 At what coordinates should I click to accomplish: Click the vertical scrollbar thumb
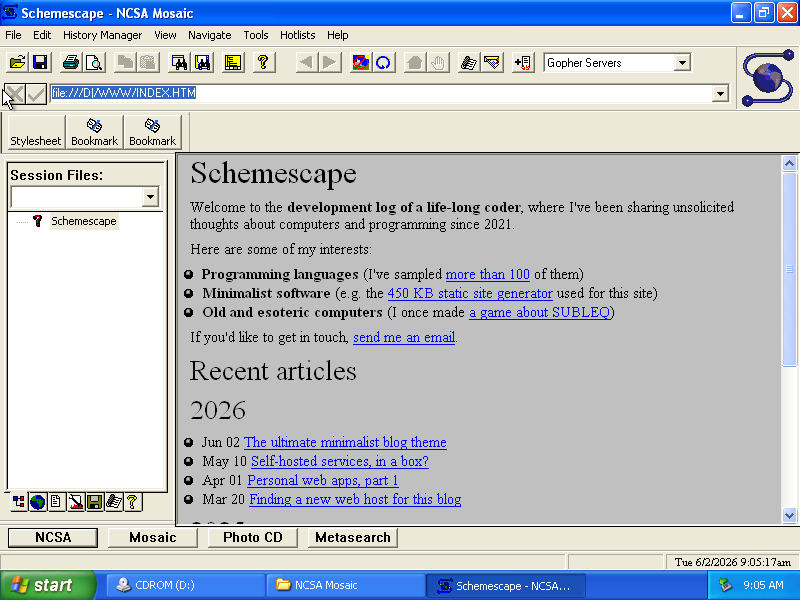point(789,269)
